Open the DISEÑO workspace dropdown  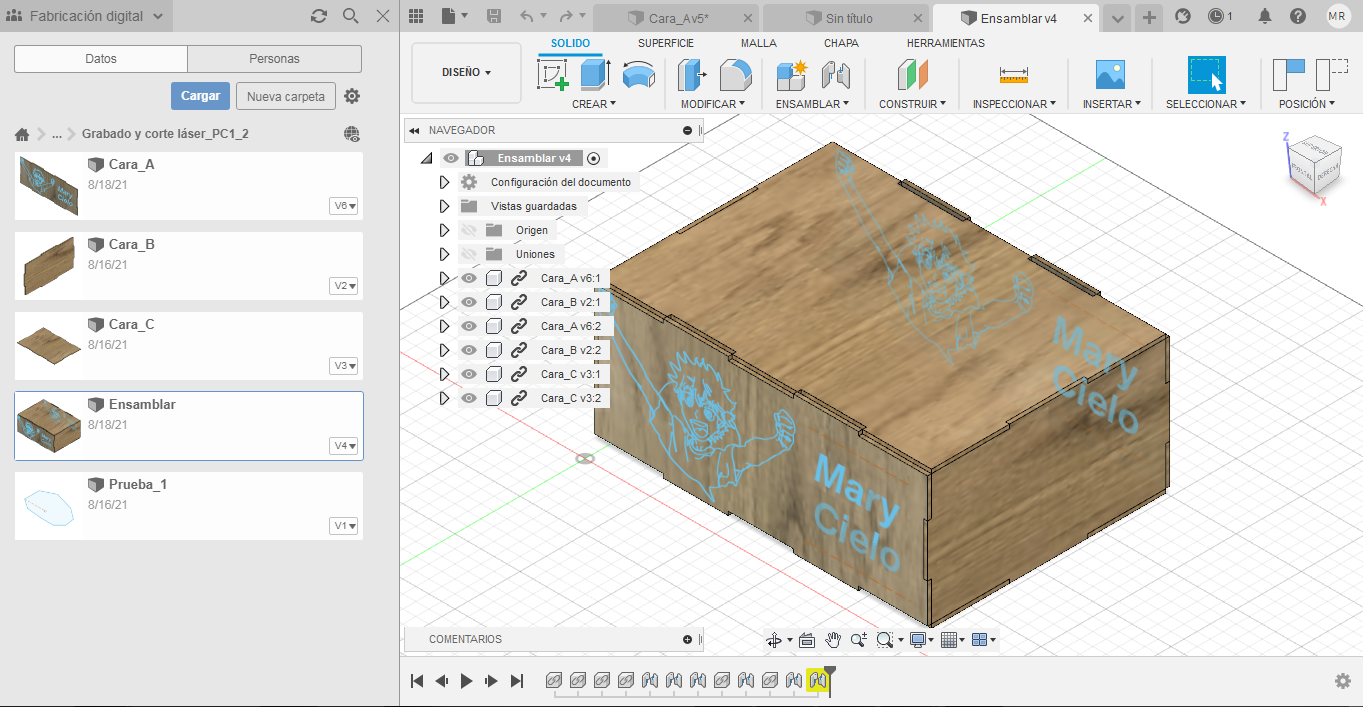coord(466,72)
